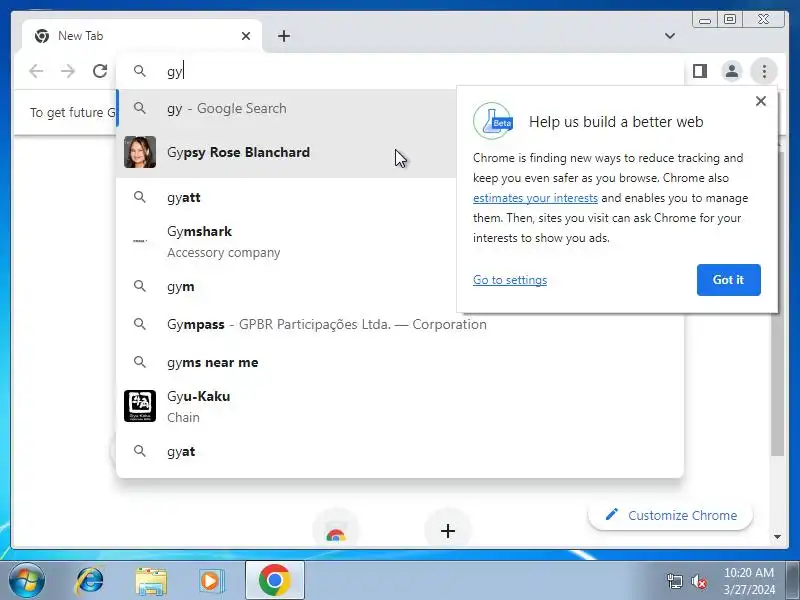This screenshot has height=600, width=800.
Task: Select the New Tab tab
Action: click(x=142, y=36)
